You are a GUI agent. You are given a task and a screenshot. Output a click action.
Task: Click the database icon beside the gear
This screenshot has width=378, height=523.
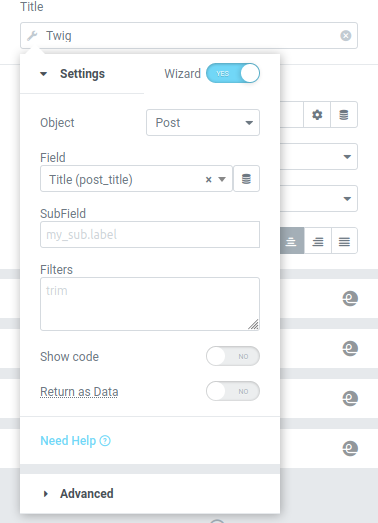344,115
